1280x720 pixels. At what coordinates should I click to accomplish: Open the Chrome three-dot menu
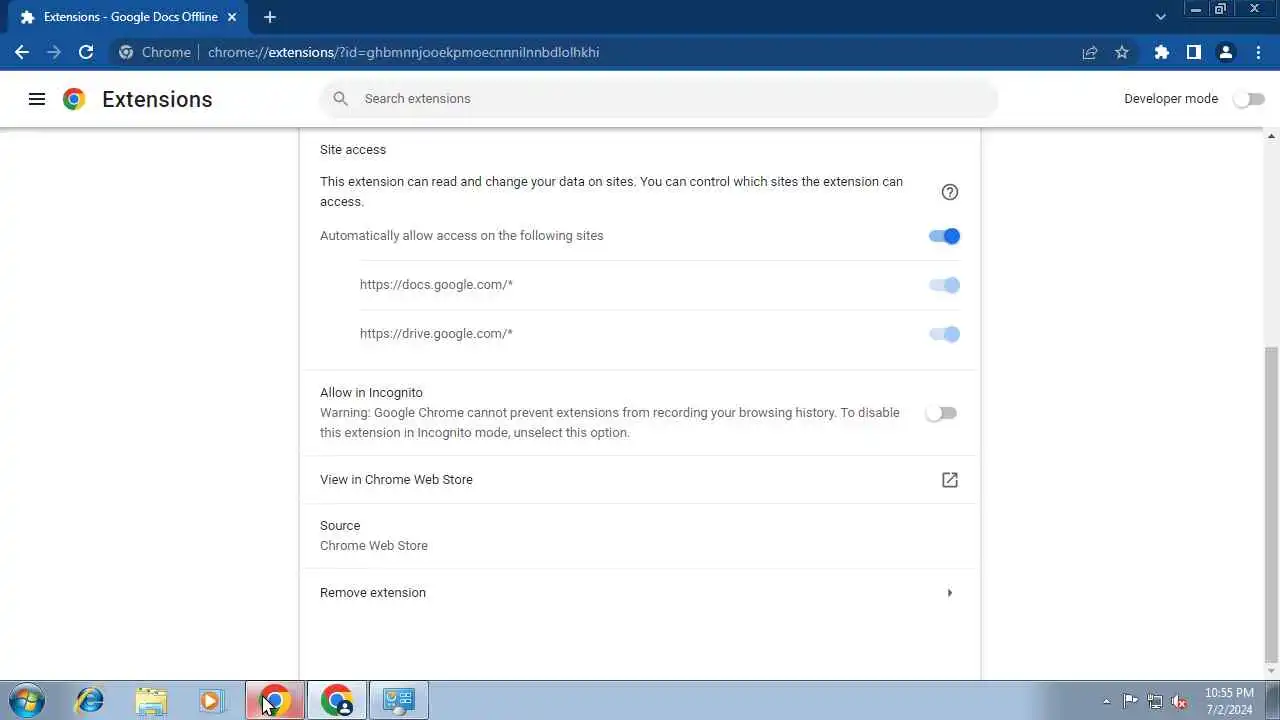(1258, 52)
